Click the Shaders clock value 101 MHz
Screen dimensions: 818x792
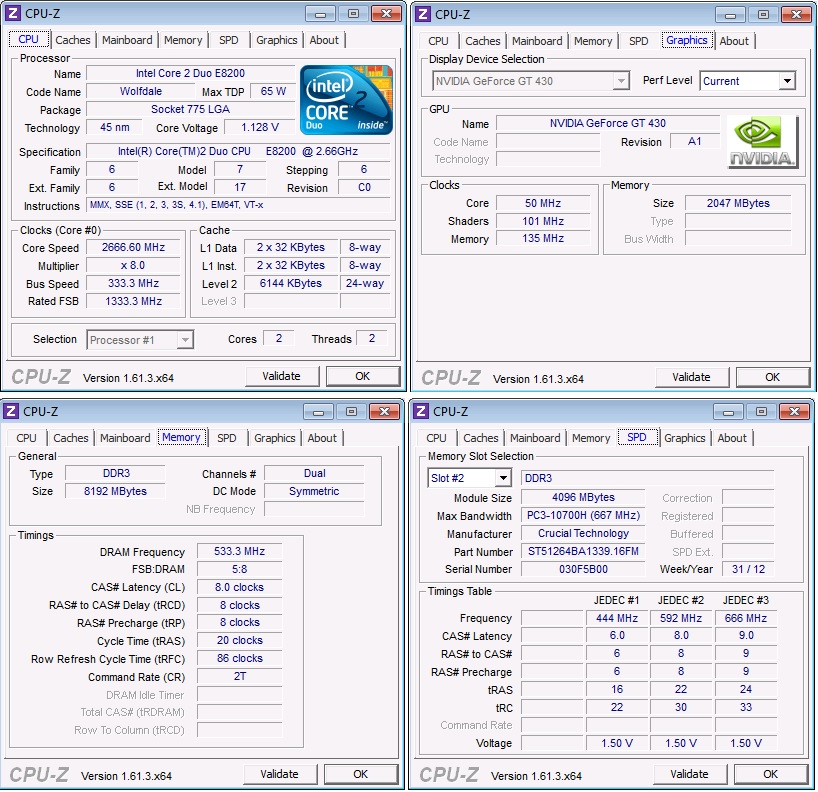click(x=543, y=221)
